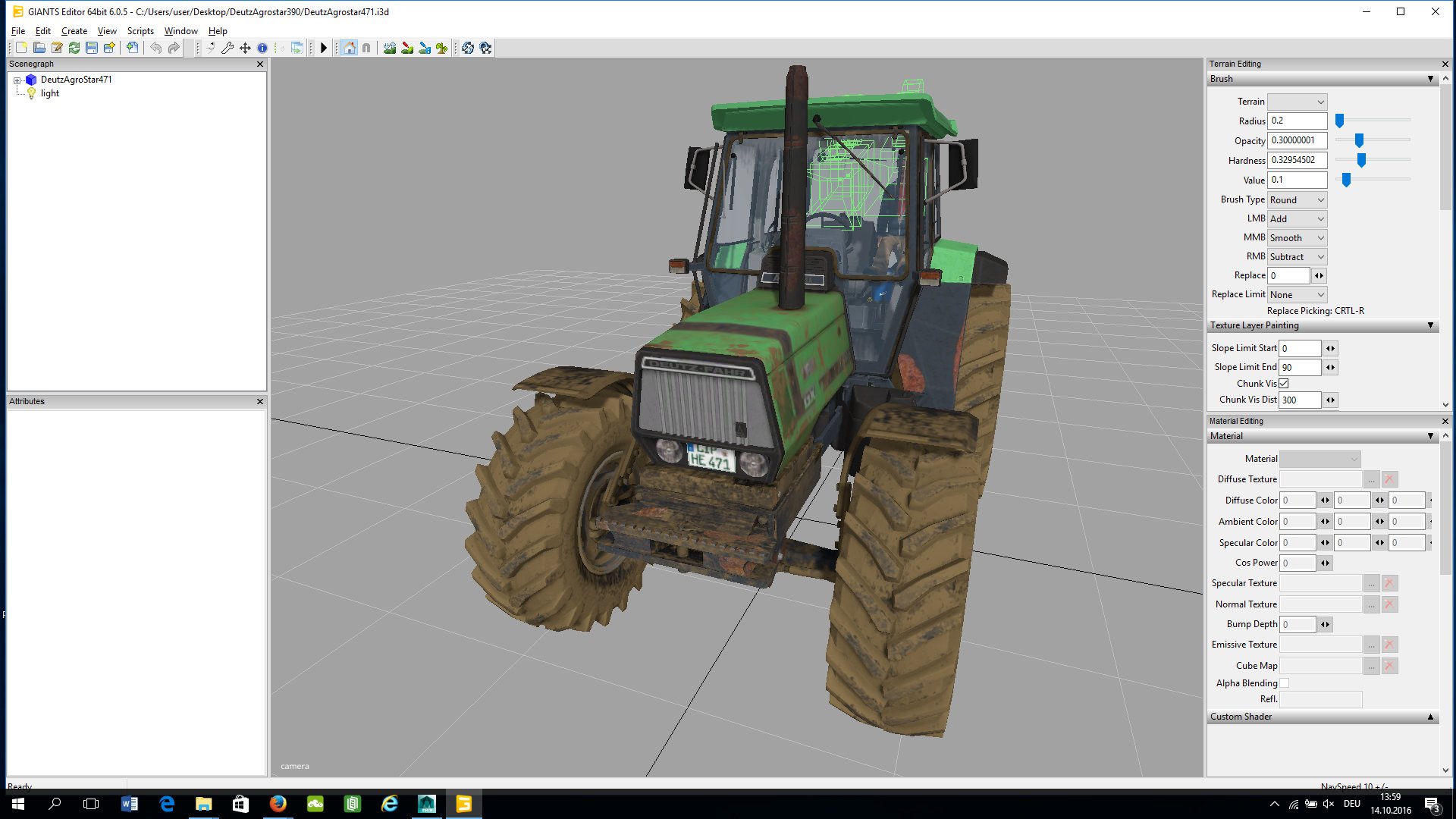
Task: Click the reload green arrows icon
Action: [74, 48]
